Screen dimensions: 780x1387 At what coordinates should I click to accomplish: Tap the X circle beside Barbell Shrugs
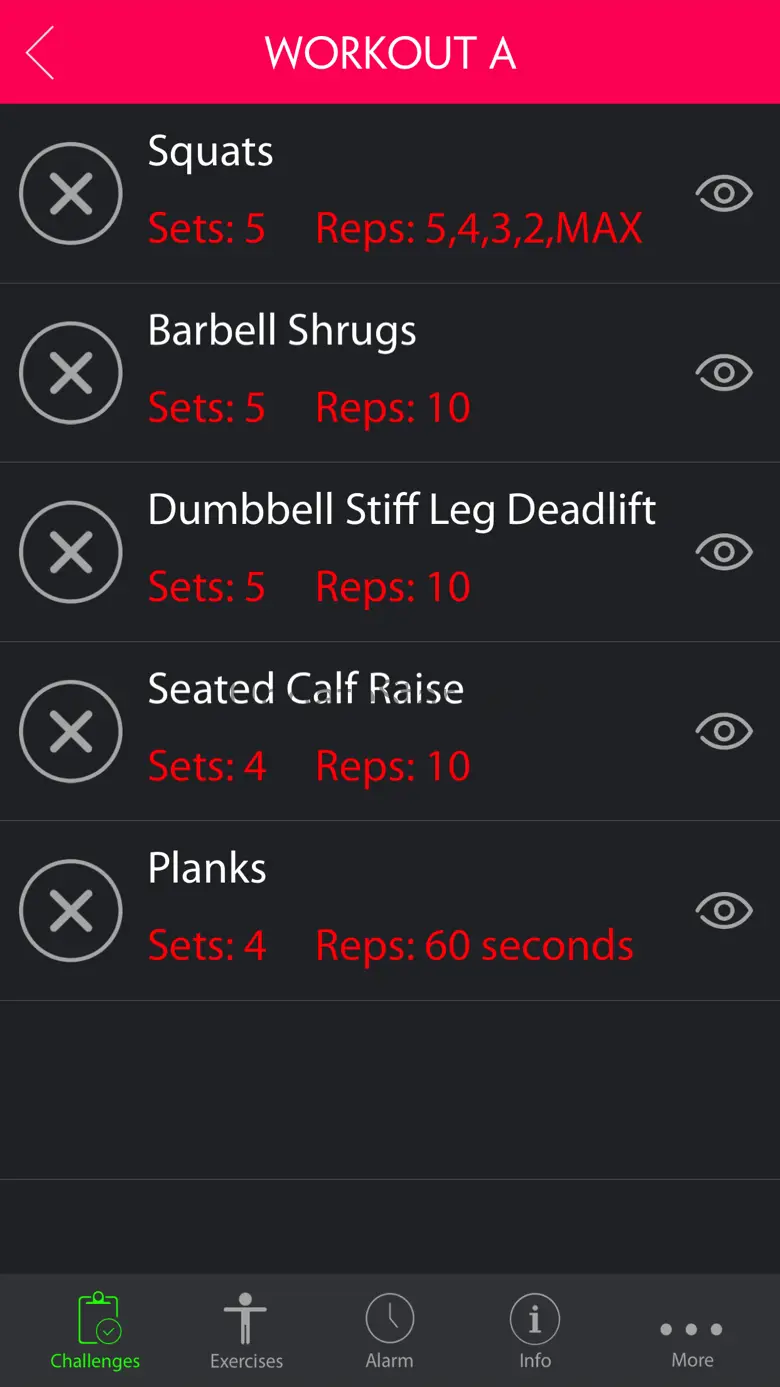click(x=71, y=373)
